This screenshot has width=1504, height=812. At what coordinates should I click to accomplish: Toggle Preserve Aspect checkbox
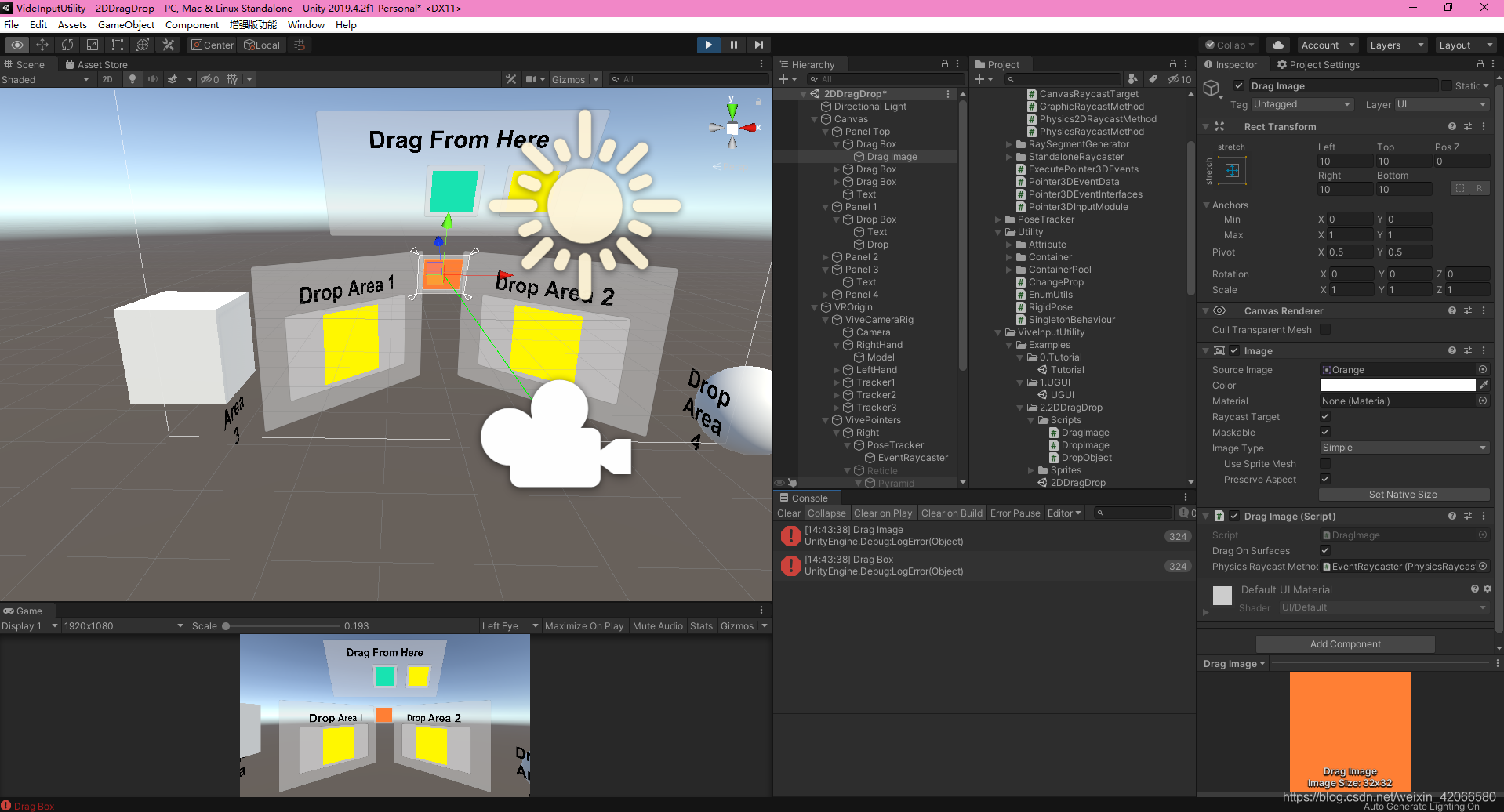click(x=1325, y=479)
